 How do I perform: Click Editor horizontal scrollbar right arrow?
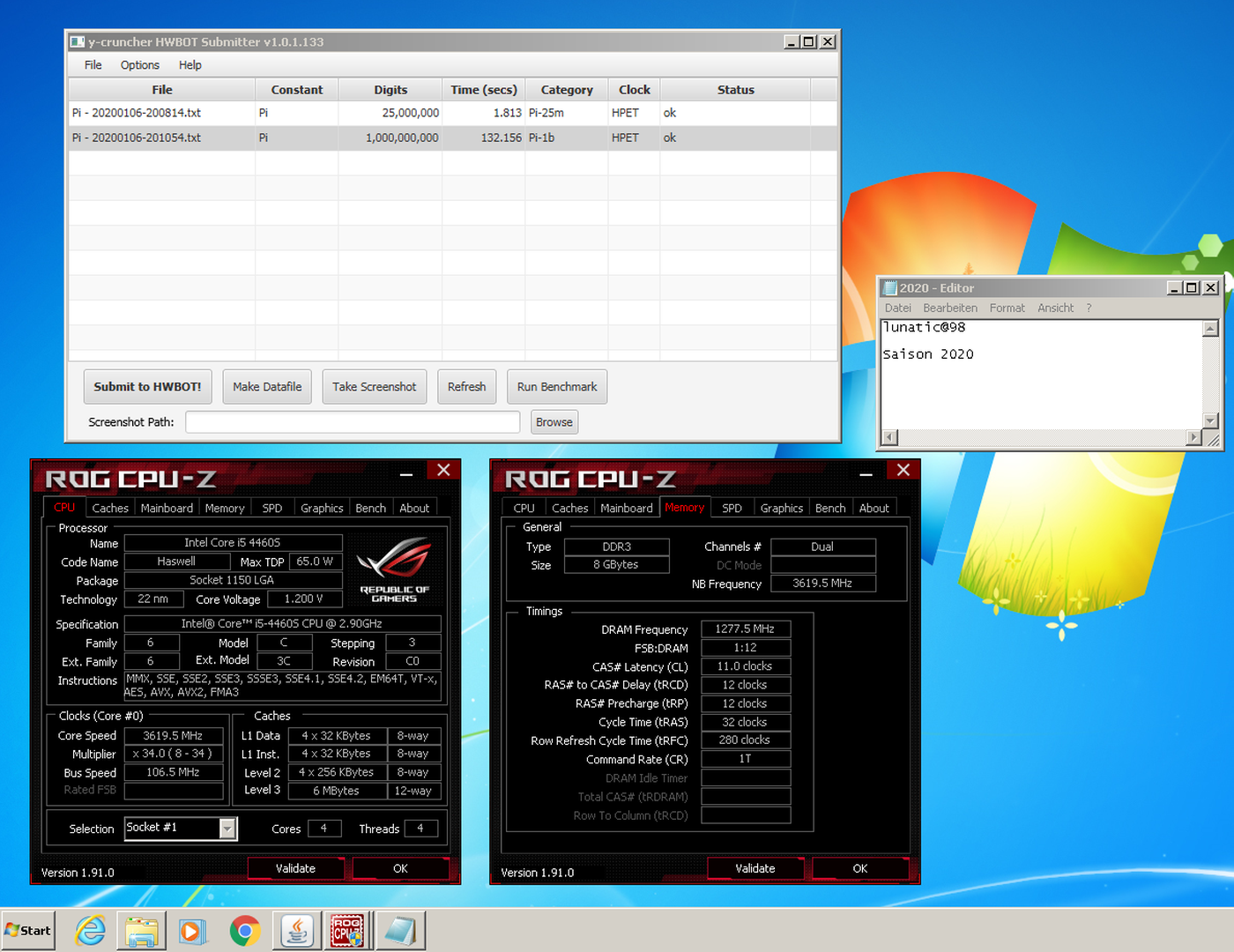pyautogui.click(x=1194, y=437)
